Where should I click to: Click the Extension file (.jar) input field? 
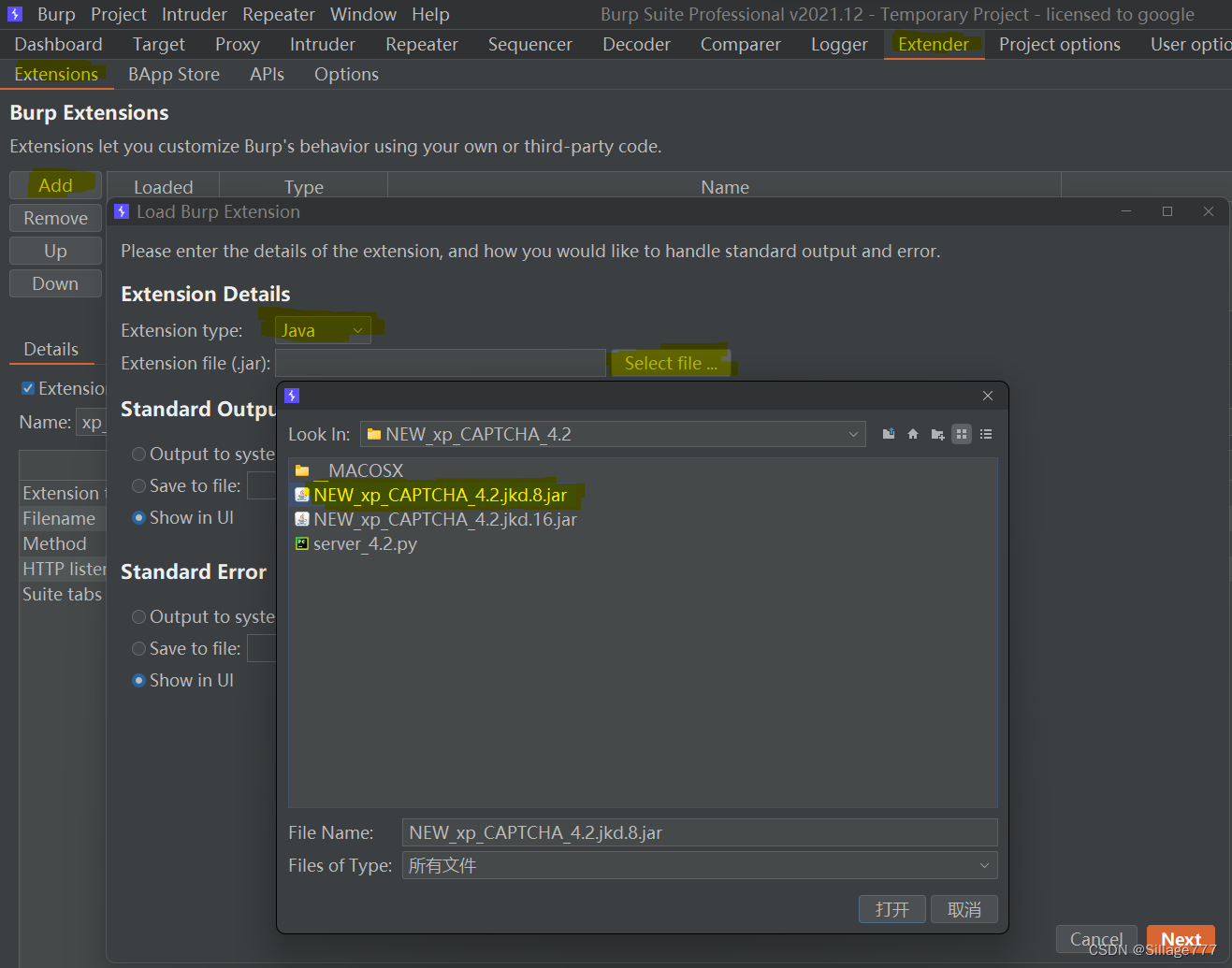440,363
